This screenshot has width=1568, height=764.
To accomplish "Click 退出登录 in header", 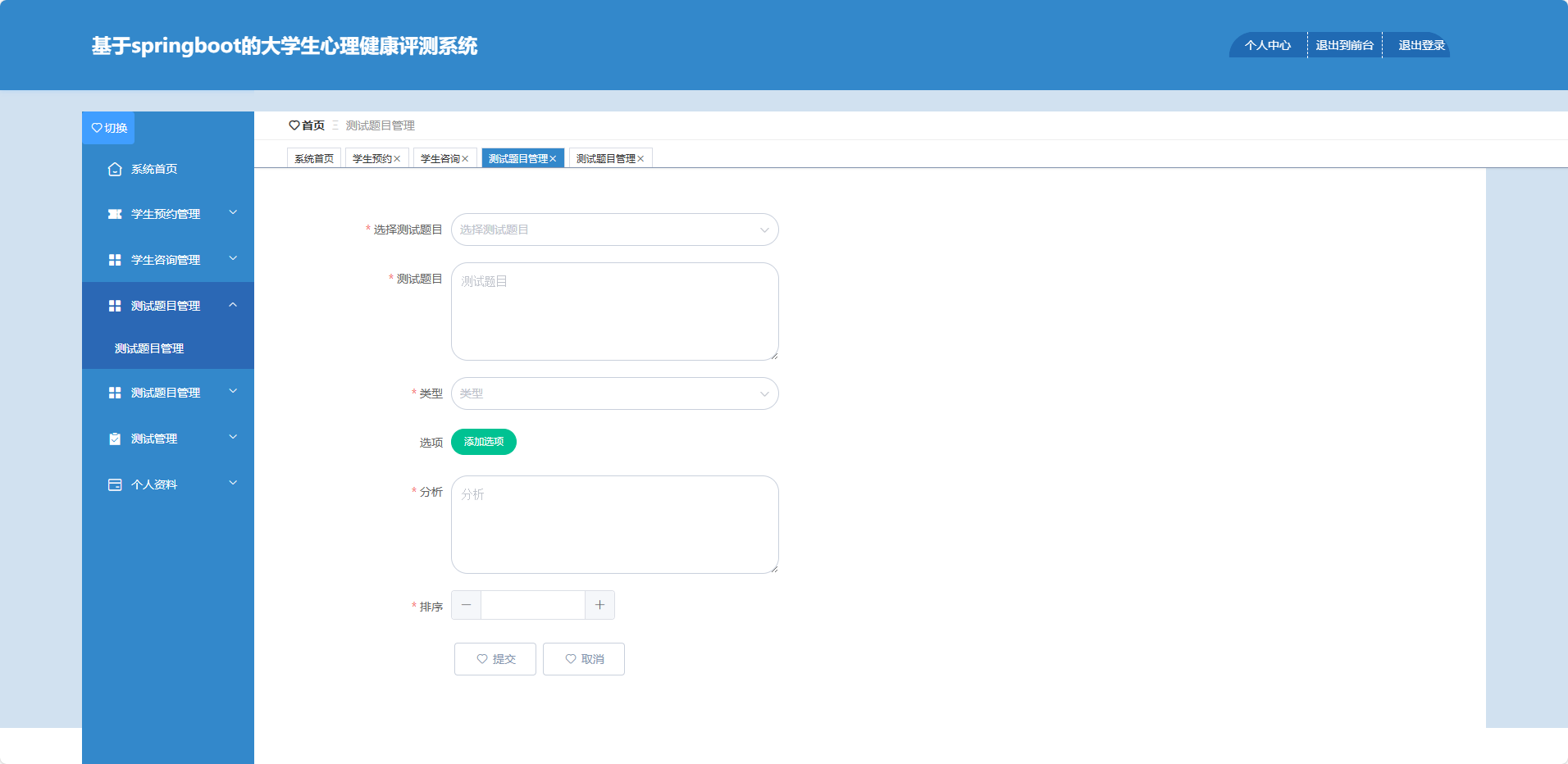I will (x=1421, y=46).
